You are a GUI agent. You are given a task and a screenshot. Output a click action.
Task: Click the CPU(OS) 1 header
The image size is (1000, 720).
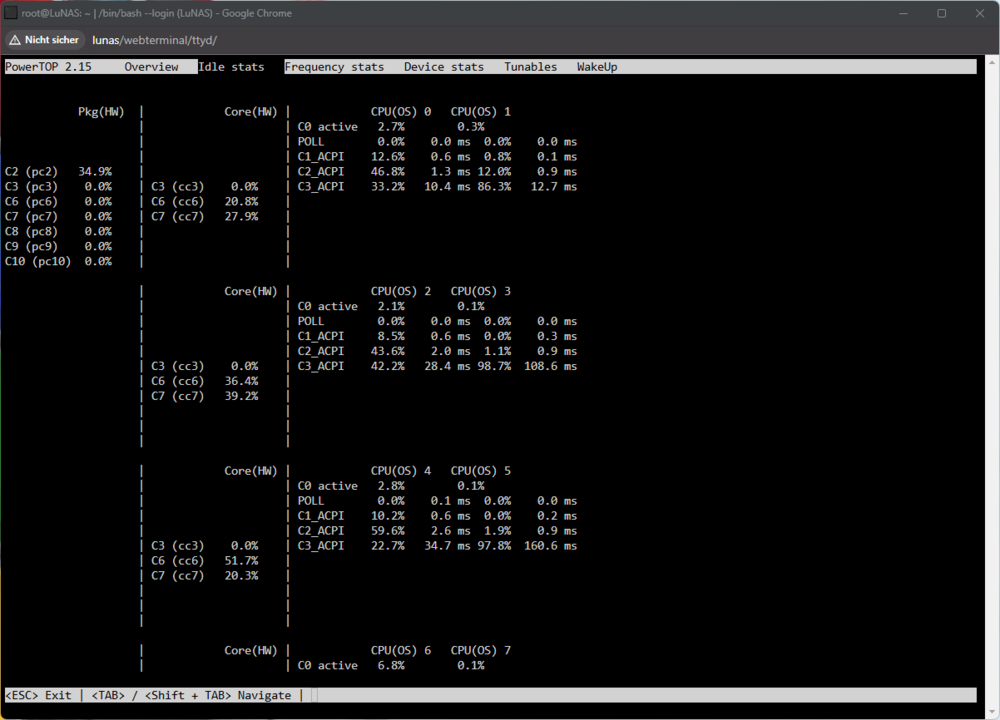click(481, 112)
